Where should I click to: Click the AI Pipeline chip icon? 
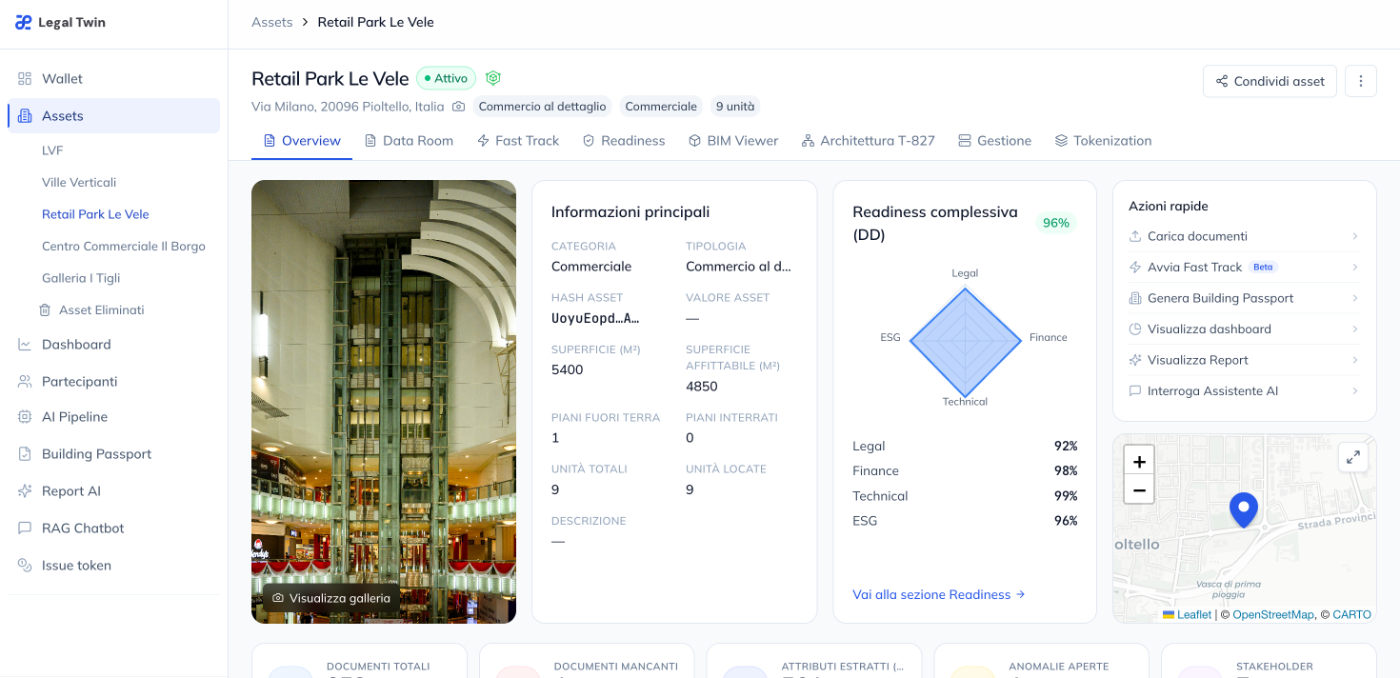click(25, 417)
